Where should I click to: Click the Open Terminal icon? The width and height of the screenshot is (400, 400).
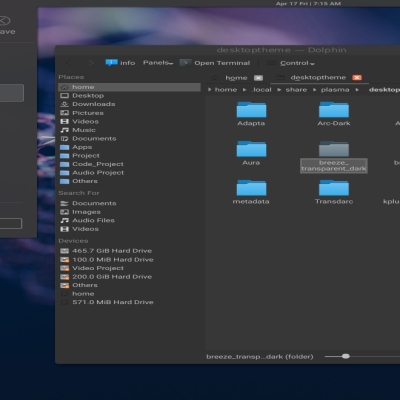coord(185,63)
